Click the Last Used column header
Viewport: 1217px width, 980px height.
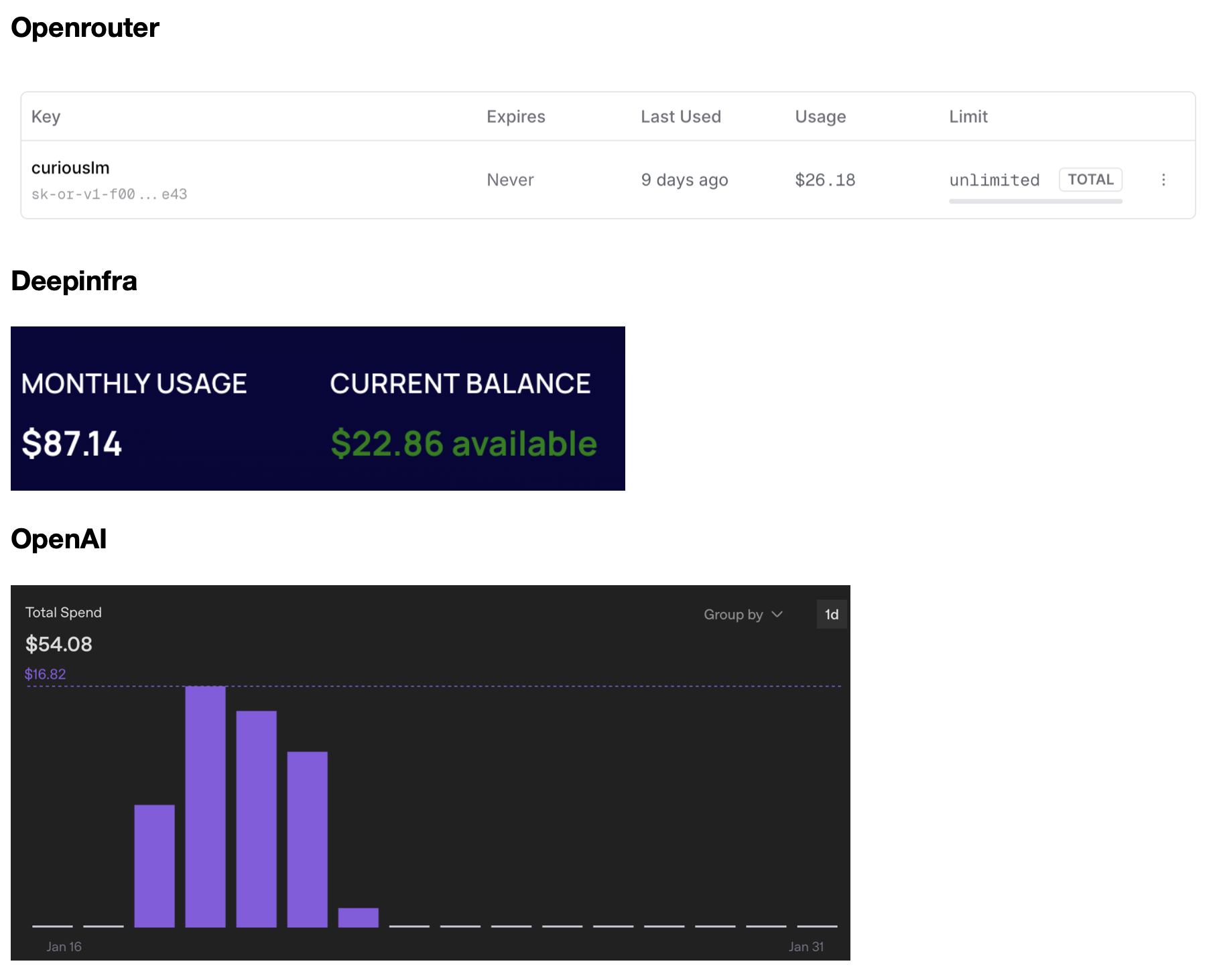681,117
